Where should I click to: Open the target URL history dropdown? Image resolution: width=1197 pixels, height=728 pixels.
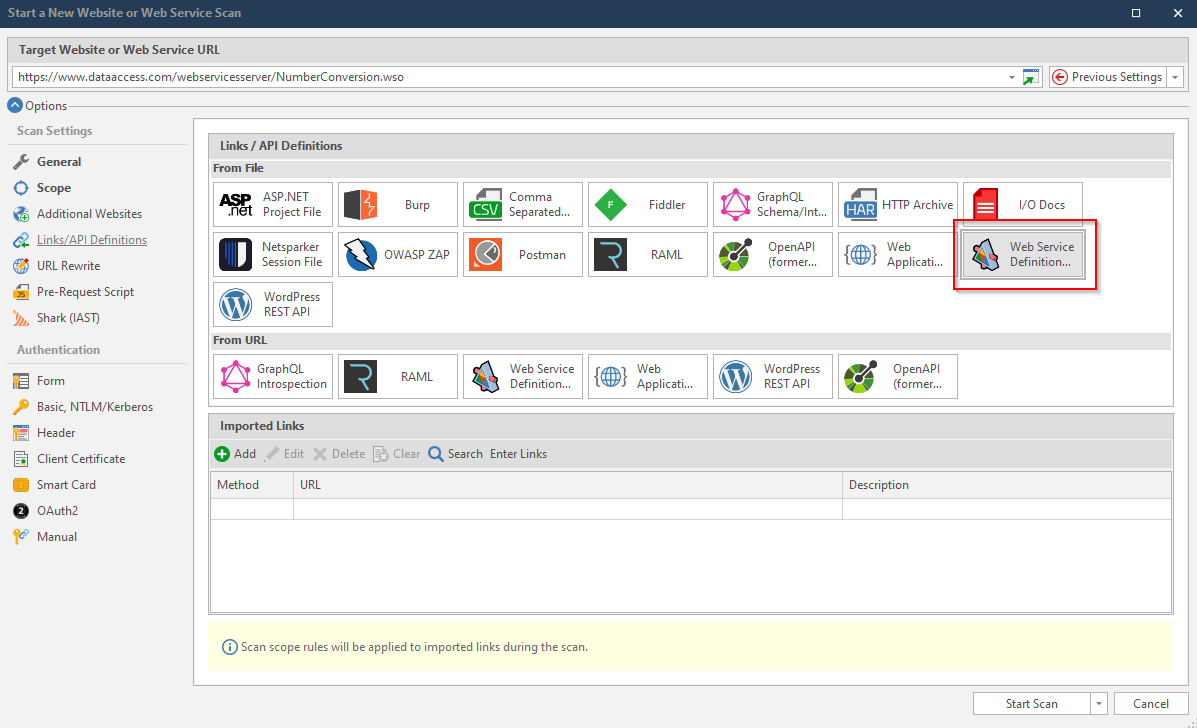coord(1010,76)
